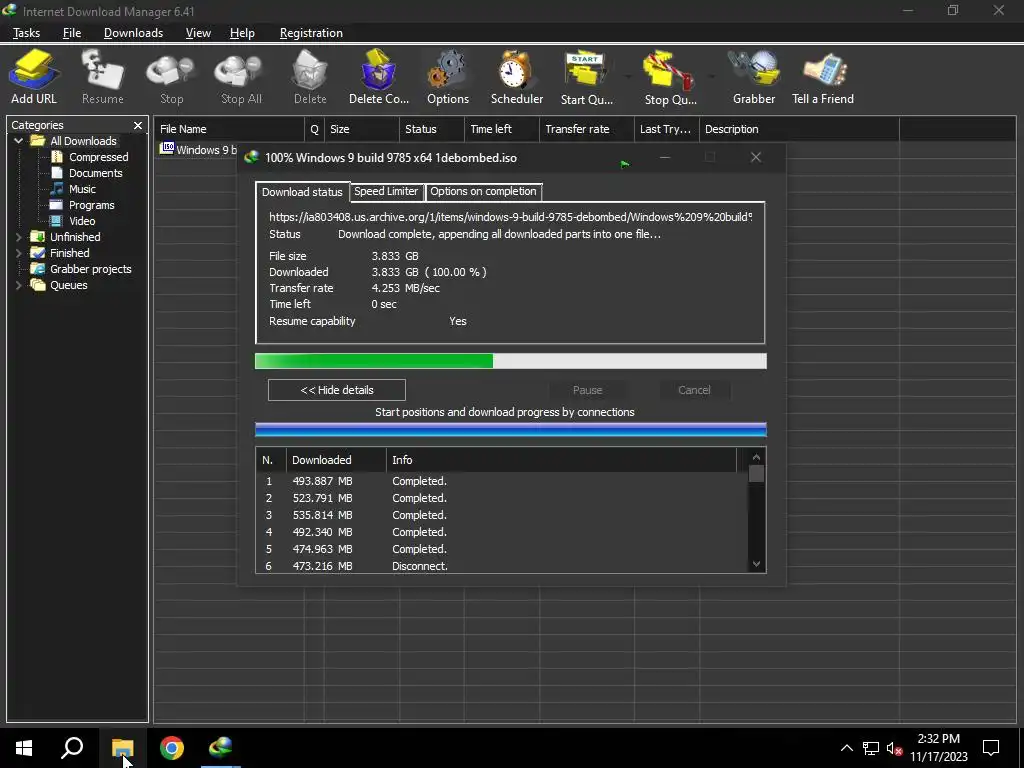Collapse the All Downloads tree node
Image resolution: width=1024 pixels, height=768 pixels.
point(18,141)
